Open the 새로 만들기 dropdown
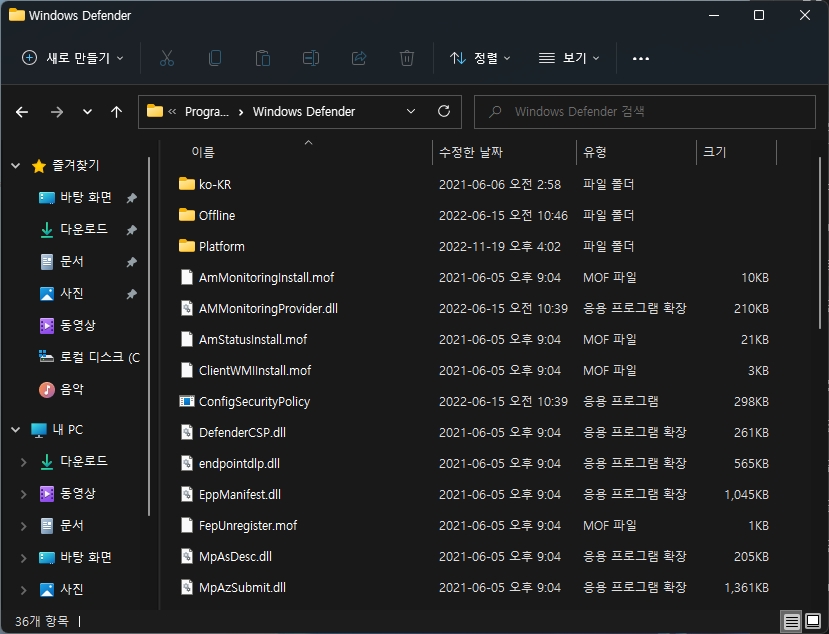 pyautogui.click(x=73, y=58)
